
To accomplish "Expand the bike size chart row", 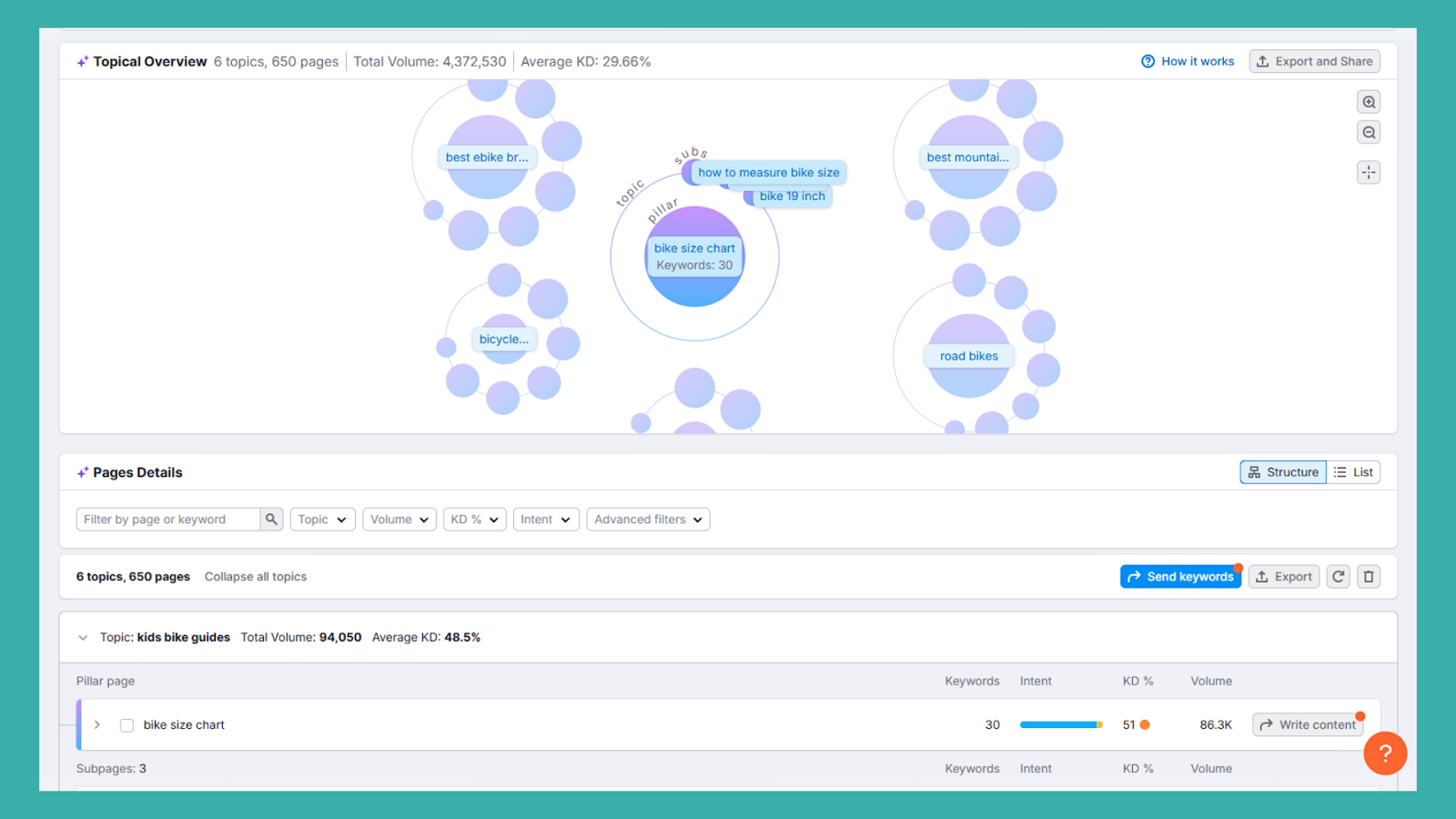I will tap(97, 724).
